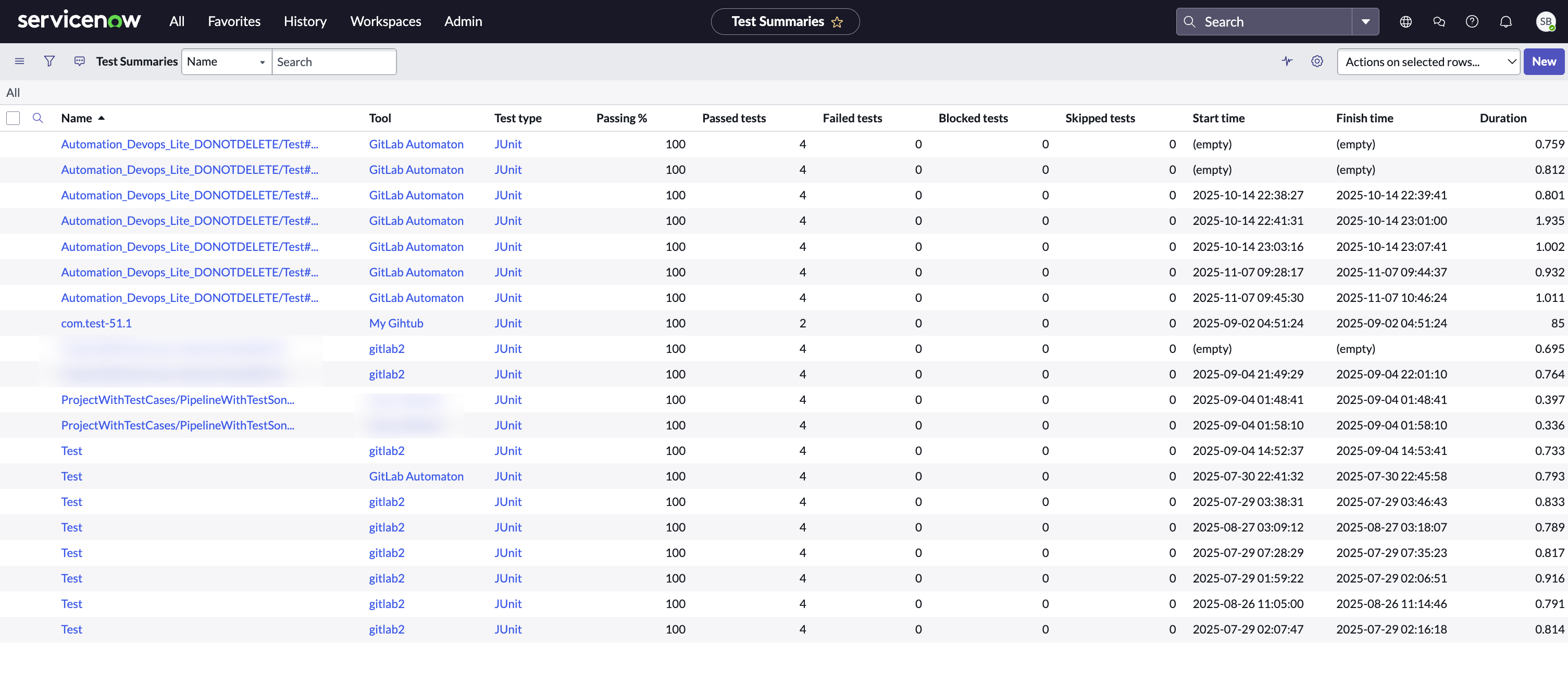Screen dimensions: 1568x683
Task: Click the list activity pulse icon
Action: point(1287,61)
